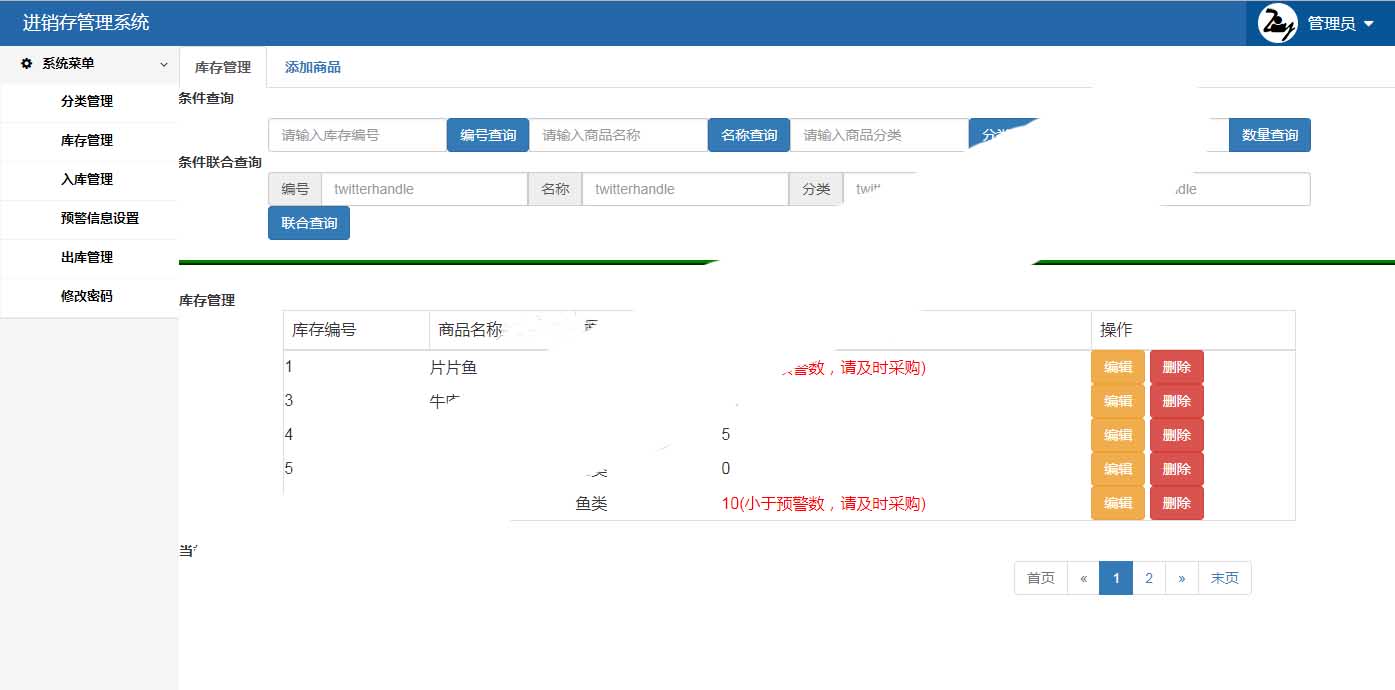Jump to page 2 in pagination
Viewport: 1395px width, 690px height.
click(1149, 578)
